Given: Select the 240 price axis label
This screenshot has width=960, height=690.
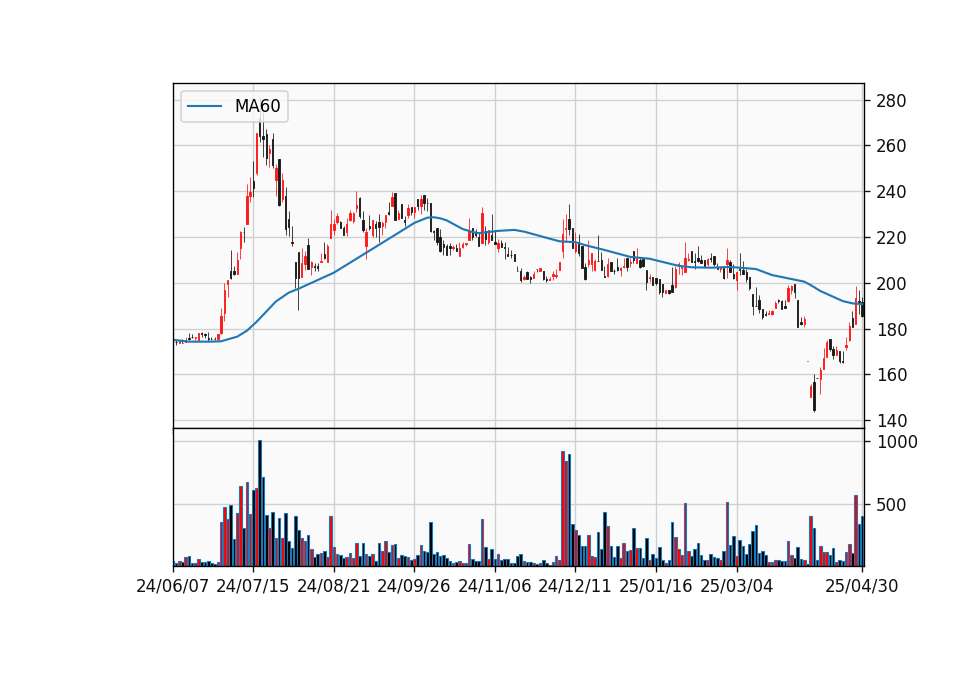Looking at the screenshot, I should click(x=891, y=192).
